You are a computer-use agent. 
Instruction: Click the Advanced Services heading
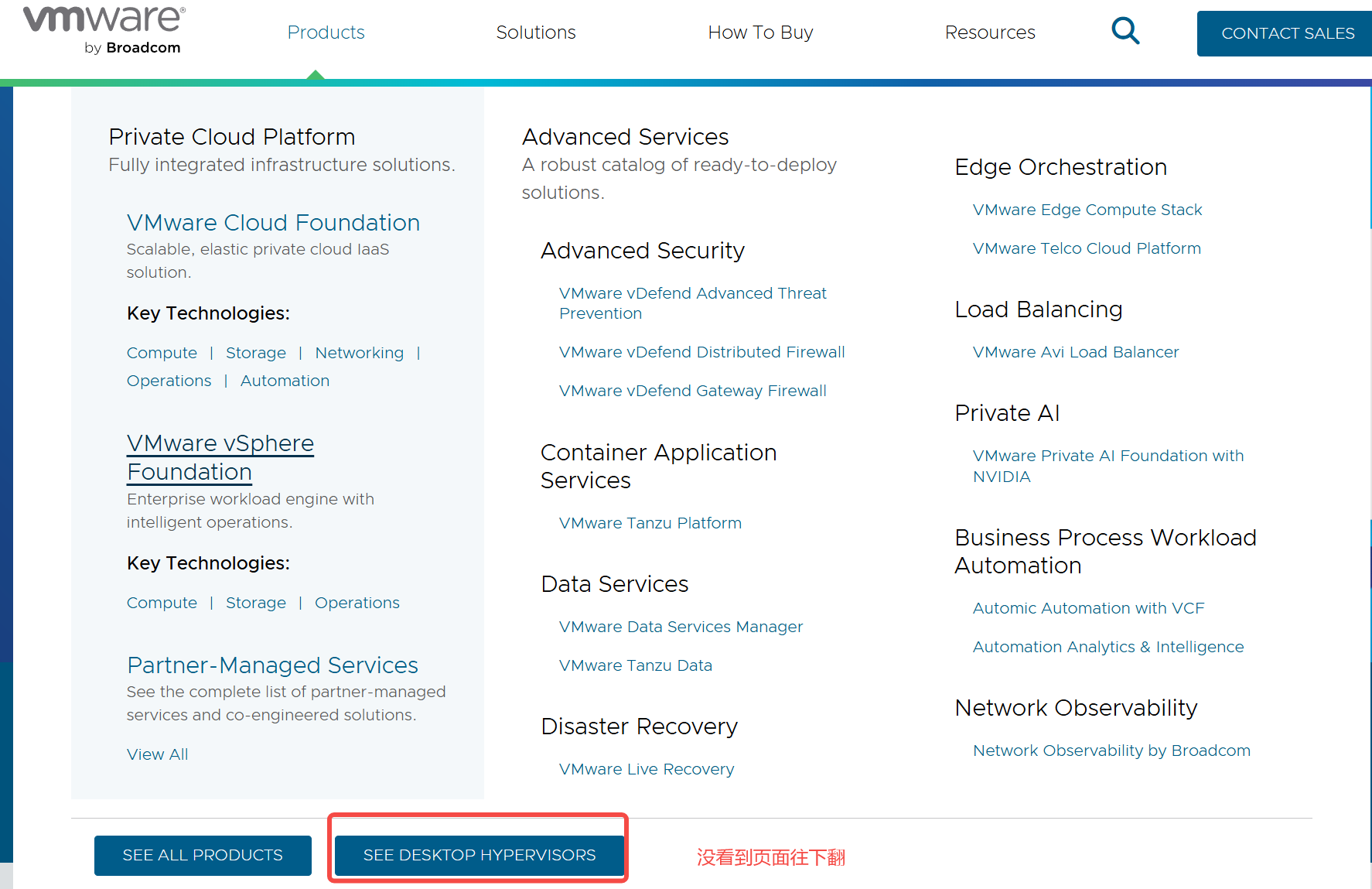pos(625,137)
